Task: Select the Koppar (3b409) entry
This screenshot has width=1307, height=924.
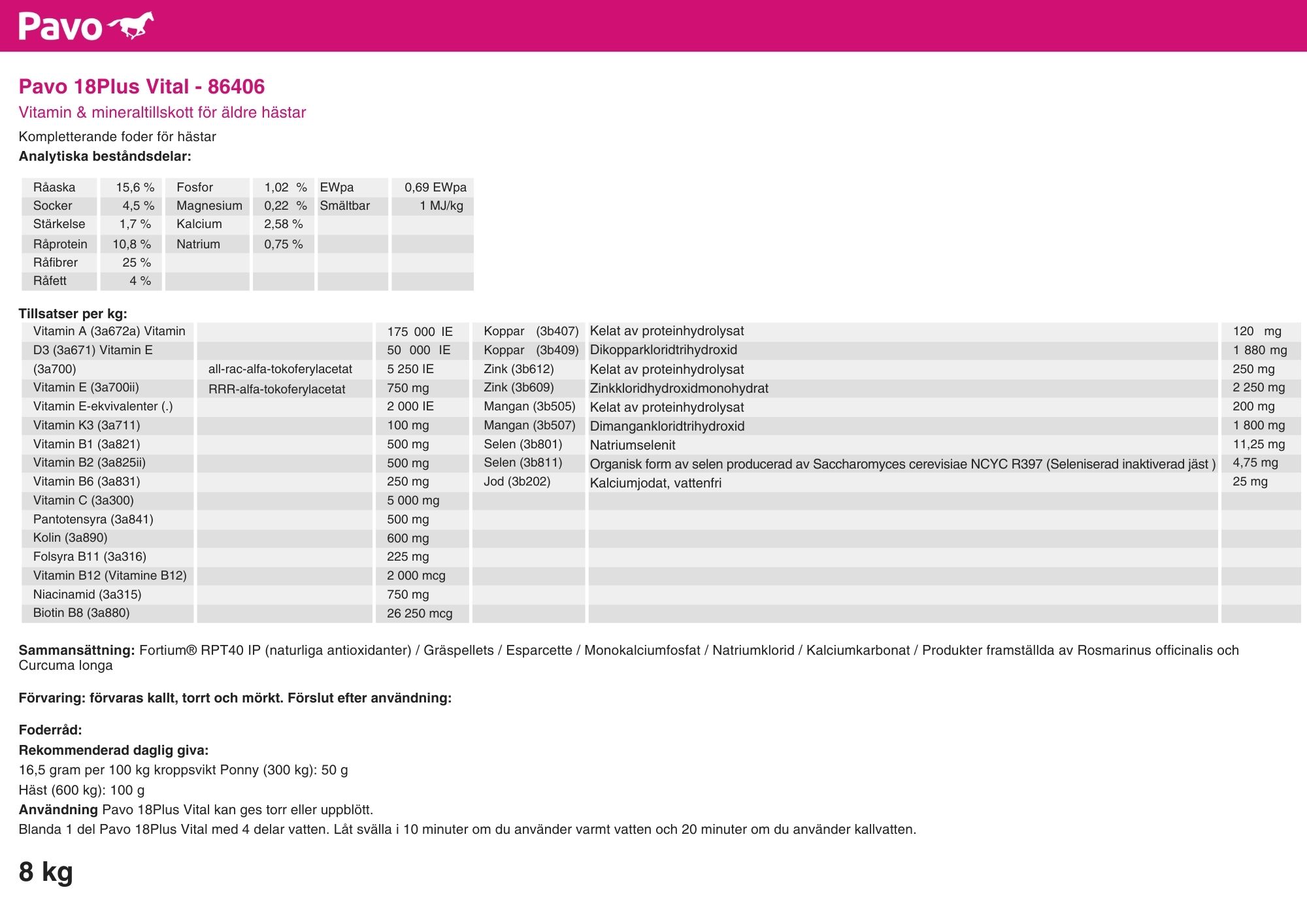Action: 531,350
